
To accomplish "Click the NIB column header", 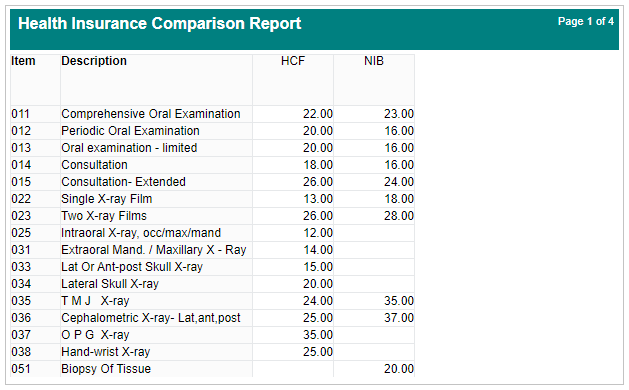I will point(374,61).
